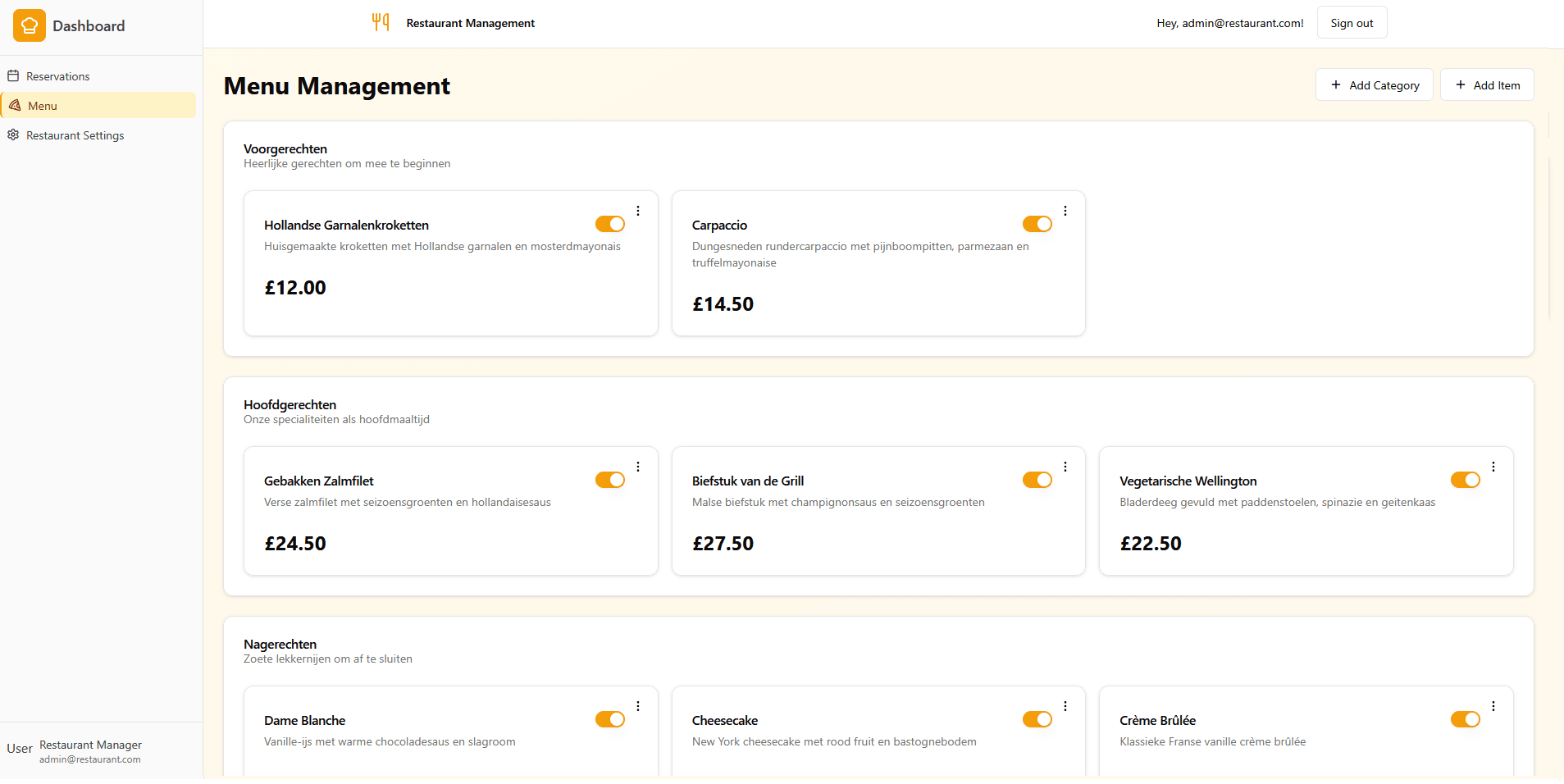Open three-dot options for Carpaccio

(x=1065, y=211)
